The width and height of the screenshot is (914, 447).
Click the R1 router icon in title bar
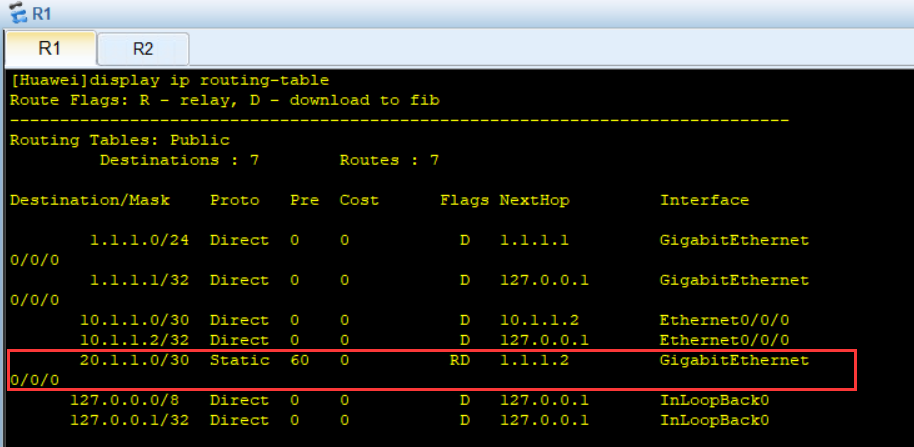click(x=19, y=13)
